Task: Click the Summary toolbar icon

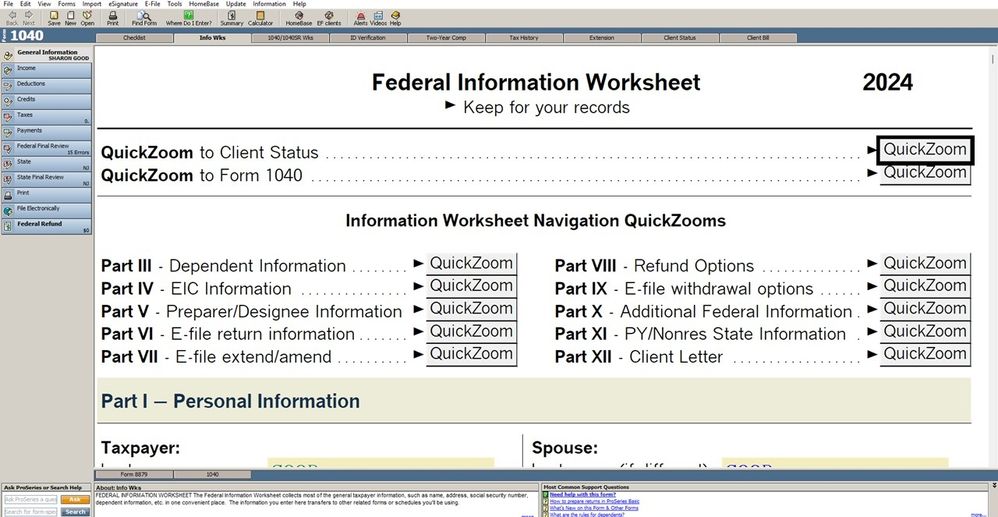Action: pos(231,18)
